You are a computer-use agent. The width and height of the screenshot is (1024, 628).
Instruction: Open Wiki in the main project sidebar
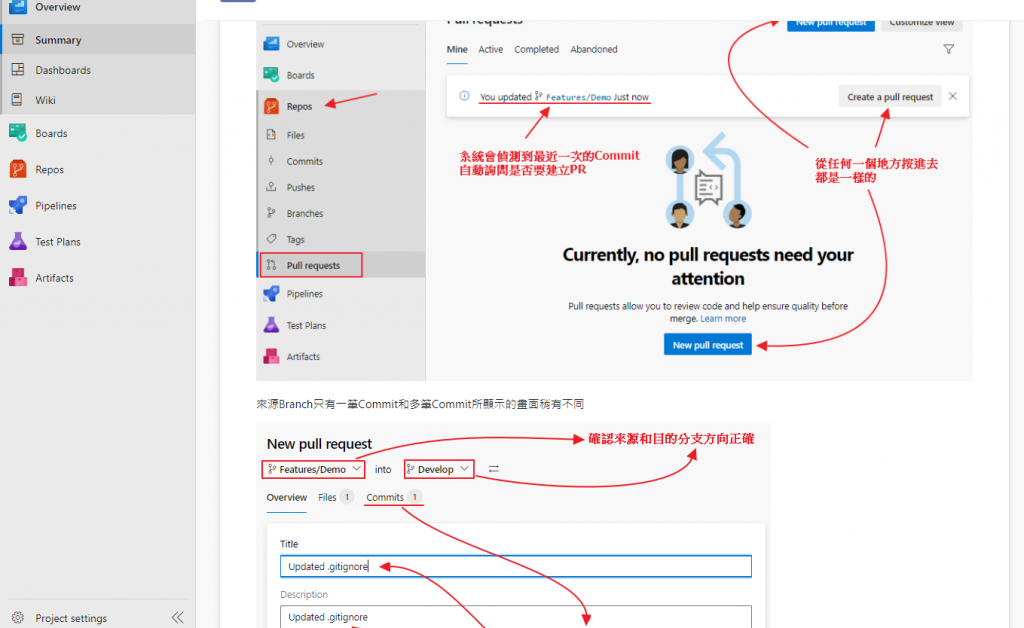(98, 100)
